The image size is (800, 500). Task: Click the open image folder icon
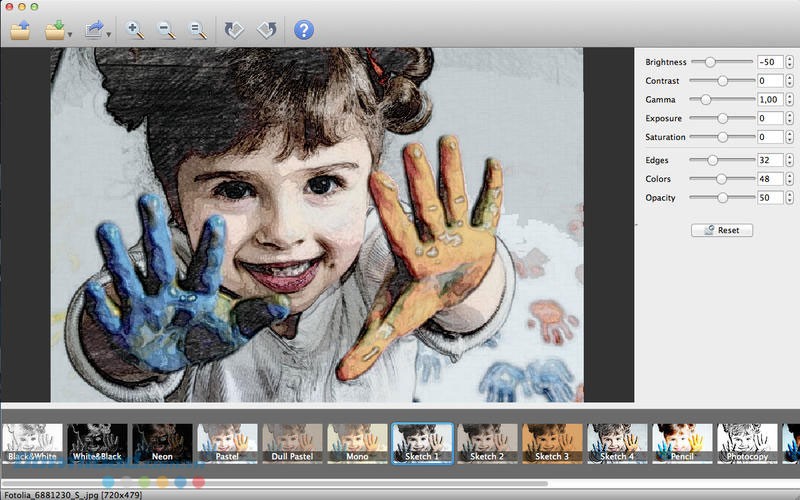point(21,30)
